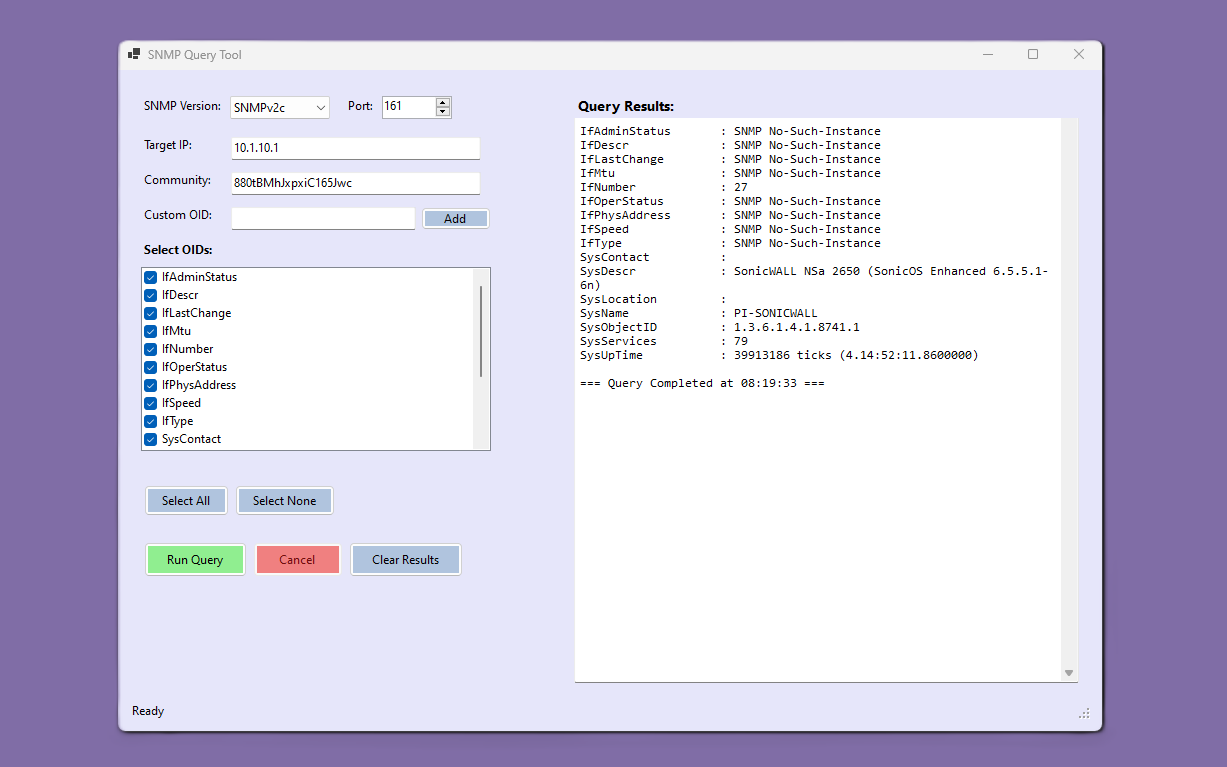Toggle the IfPhysAddress checkbox

point(151,385)
